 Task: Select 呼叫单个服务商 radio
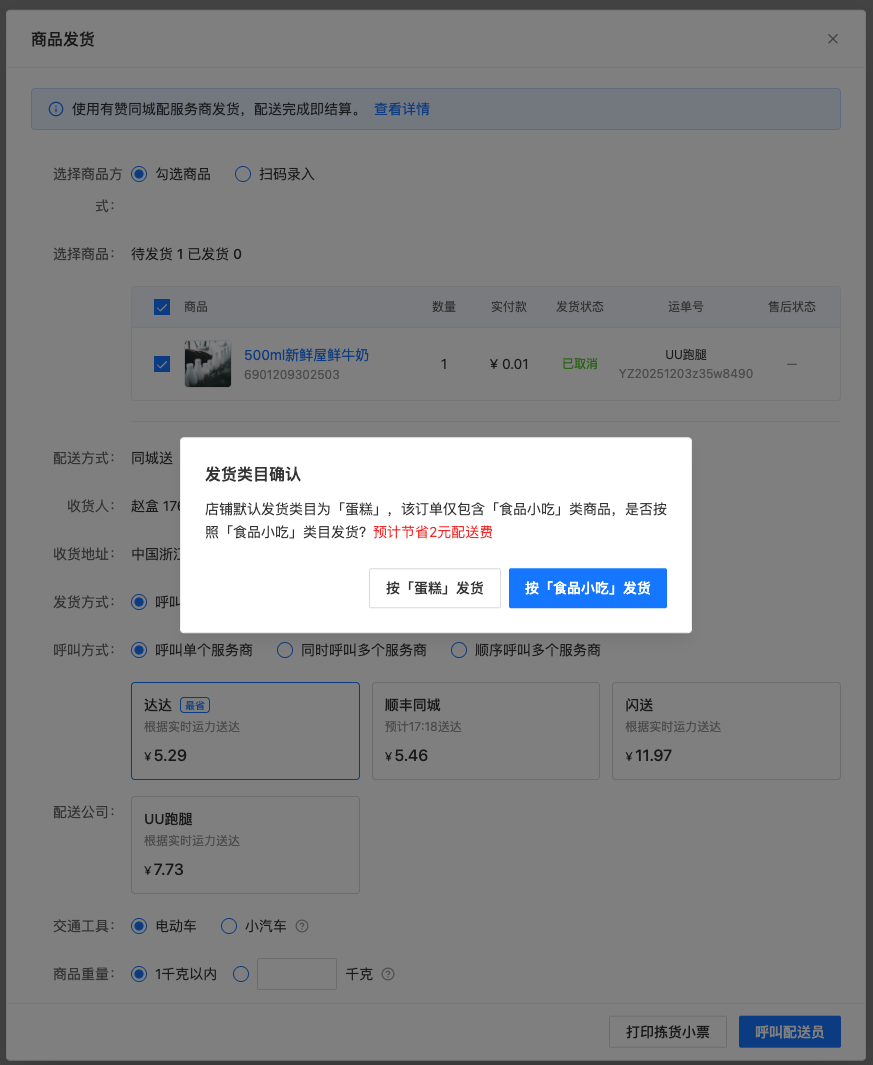click(x=139, y=650)
